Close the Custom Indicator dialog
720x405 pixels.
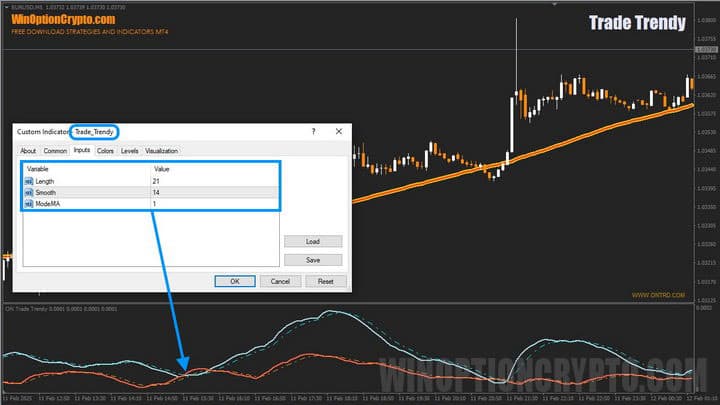pos(339,131)
